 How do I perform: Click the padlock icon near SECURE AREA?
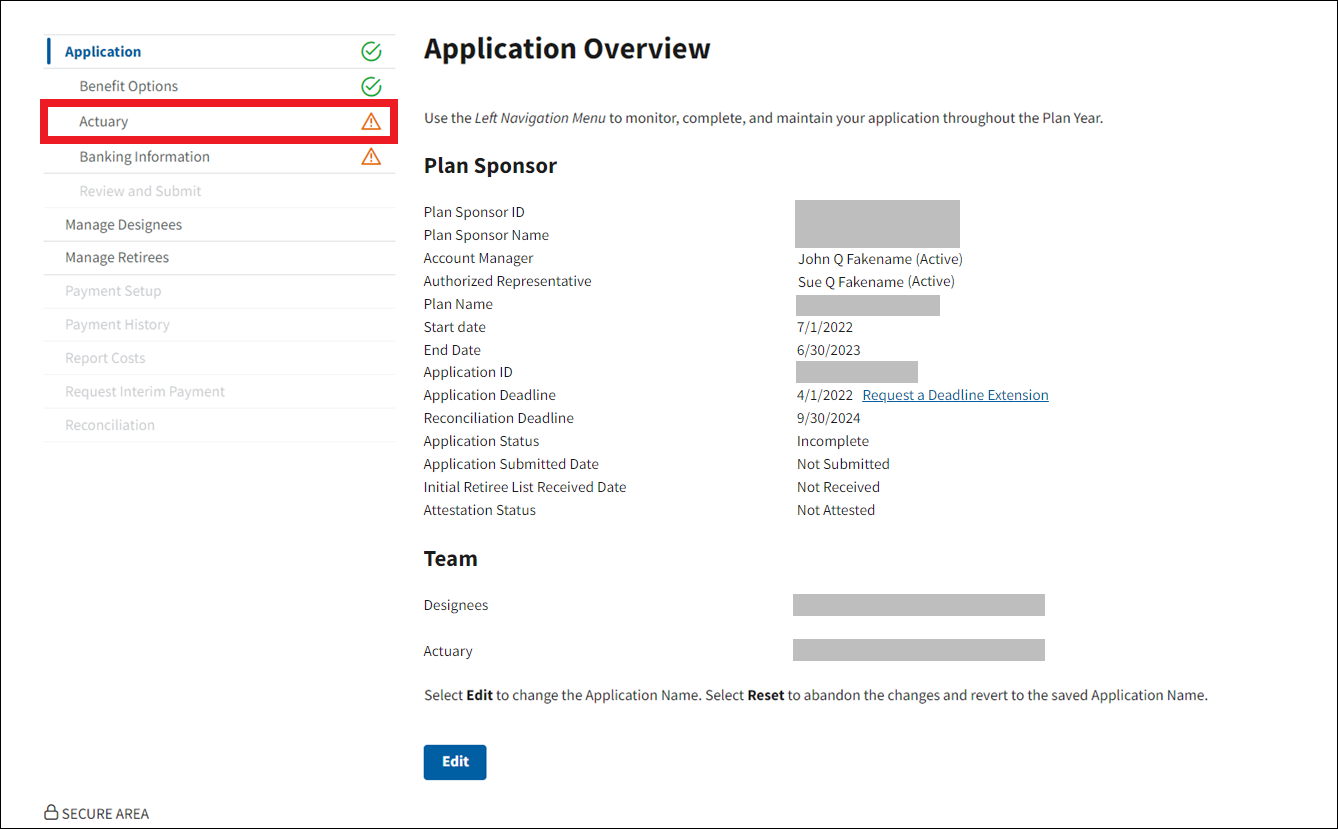pos(51,813)
